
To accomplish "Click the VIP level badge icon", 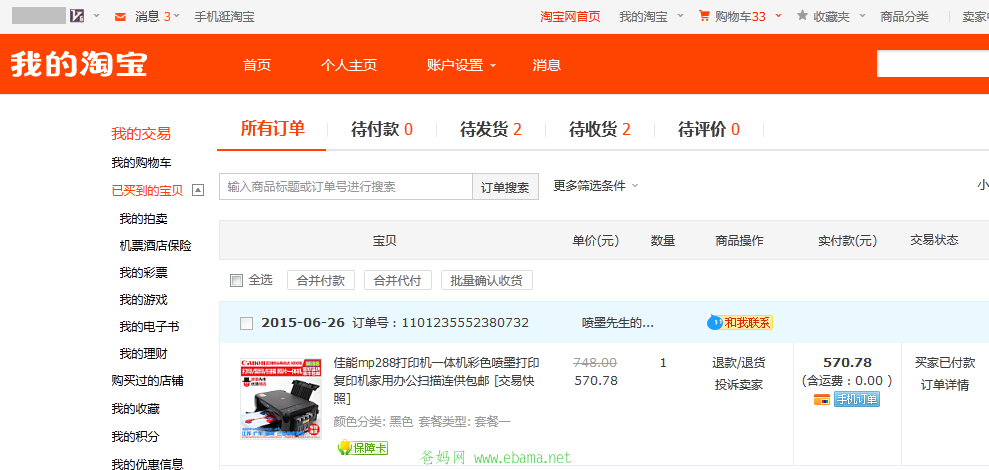I will point(77,16).
